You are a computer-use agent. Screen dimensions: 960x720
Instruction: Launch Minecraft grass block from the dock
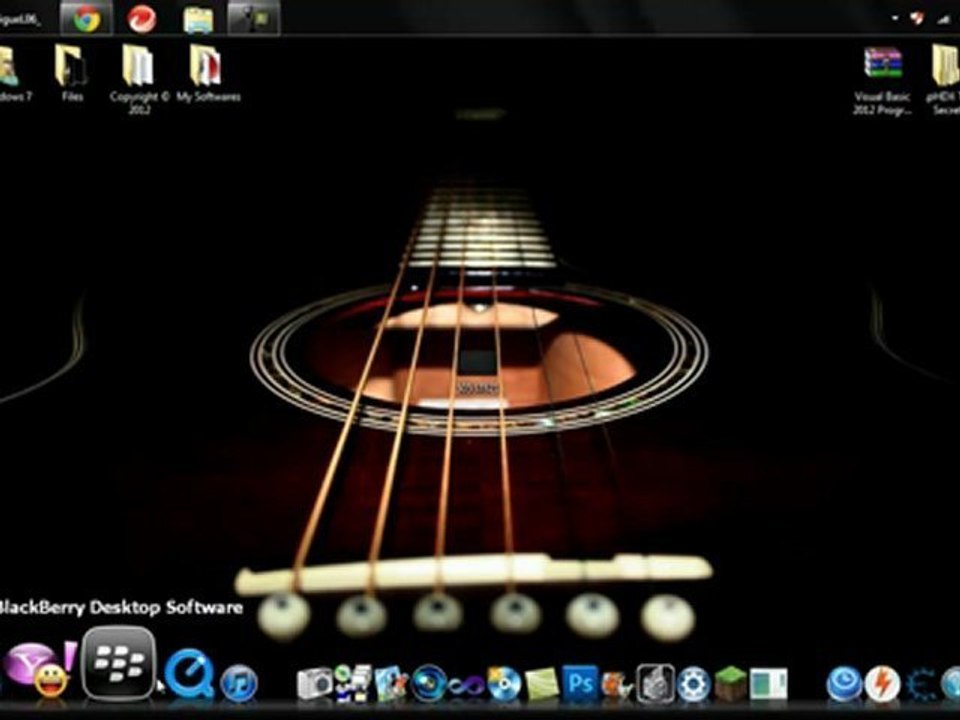coord(730,683)
